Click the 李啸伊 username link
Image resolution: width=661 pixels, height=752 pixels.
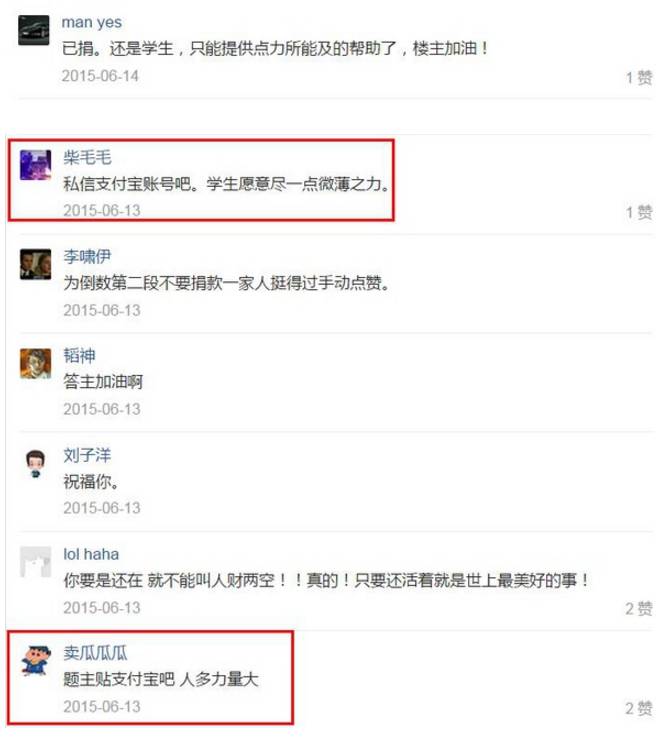coord(87,257)
